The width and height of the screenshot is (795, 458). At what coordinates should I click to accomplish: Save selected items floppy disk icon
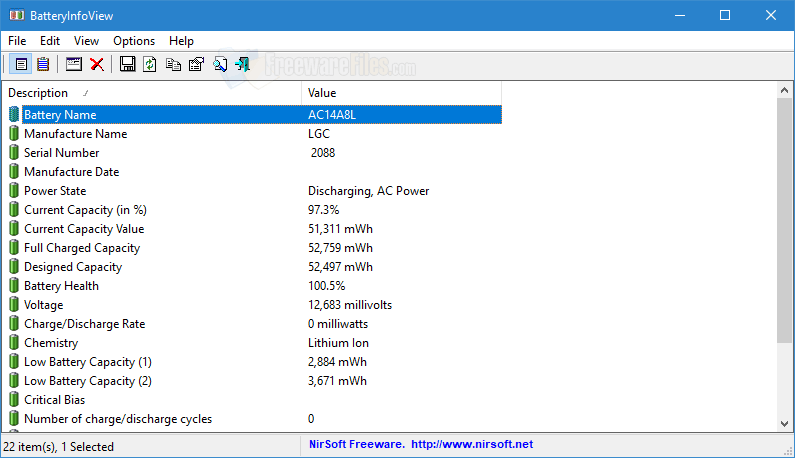127,64
